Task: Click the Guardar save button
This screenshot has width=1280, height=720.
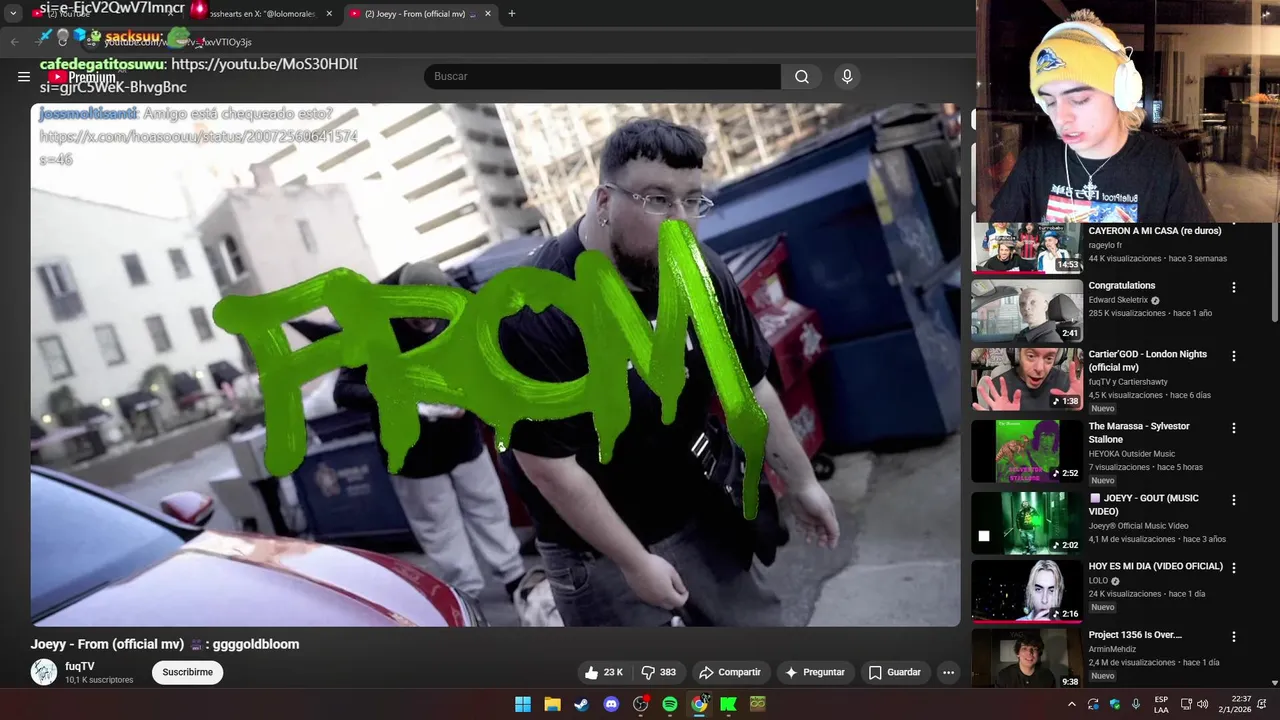Action: pyautogui.click(x=895, y=673)
